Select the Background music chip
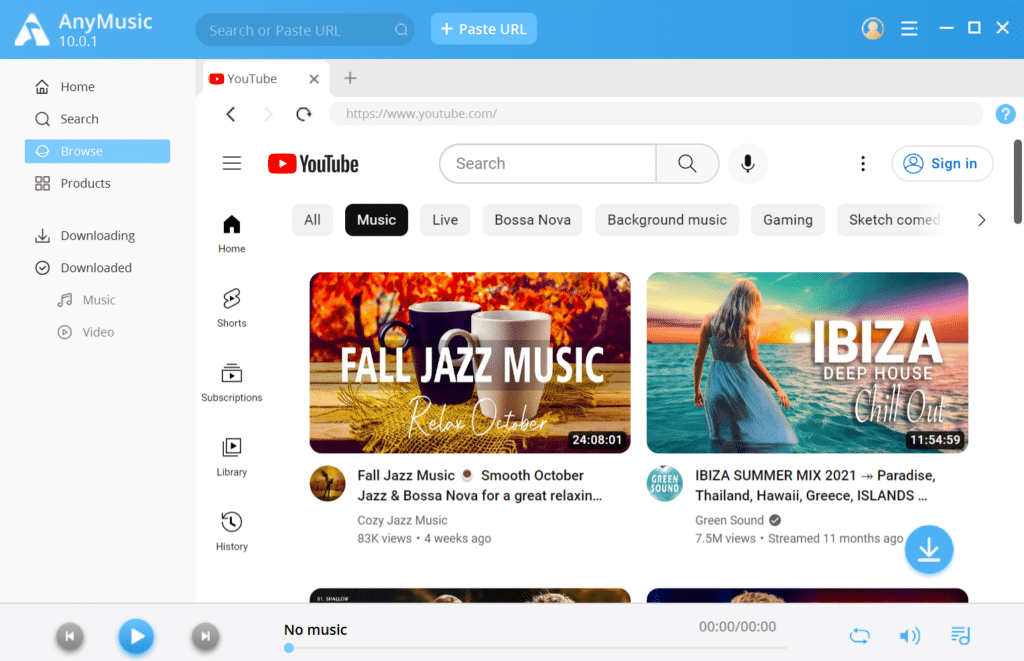 tap(667, 220)
